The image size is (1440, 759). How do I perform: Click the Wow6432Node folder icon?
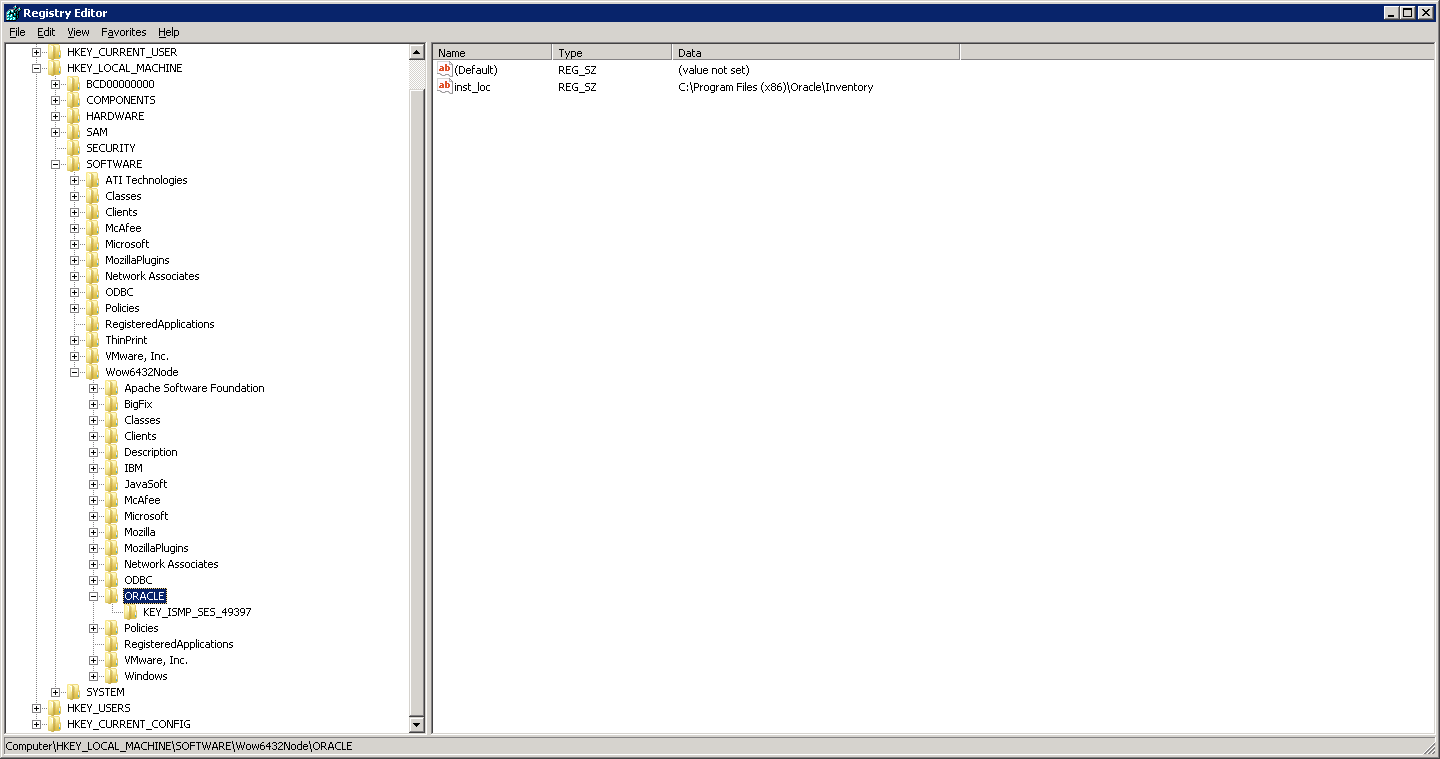(93, 372)
